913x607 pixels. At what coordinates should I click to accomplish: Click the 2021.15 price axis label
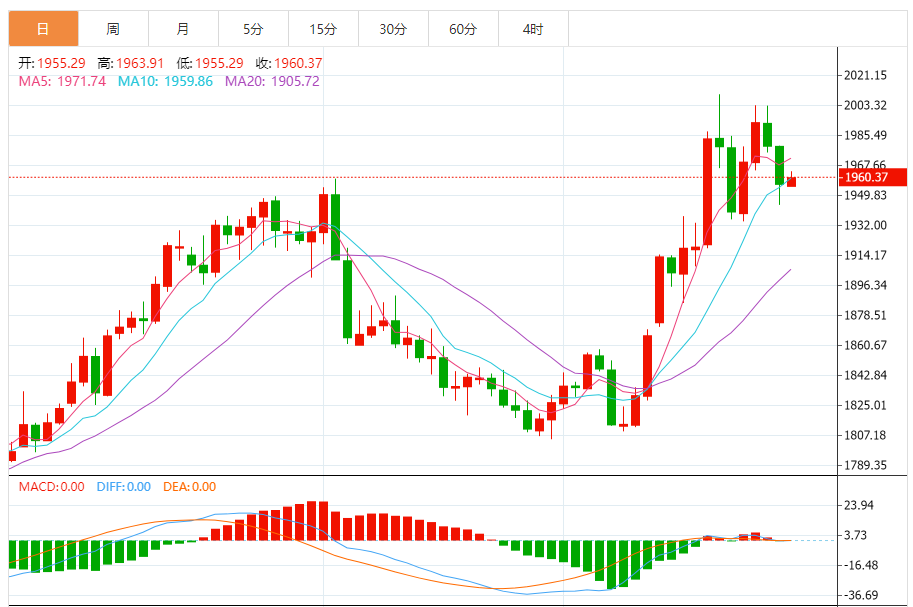[865, 75]
